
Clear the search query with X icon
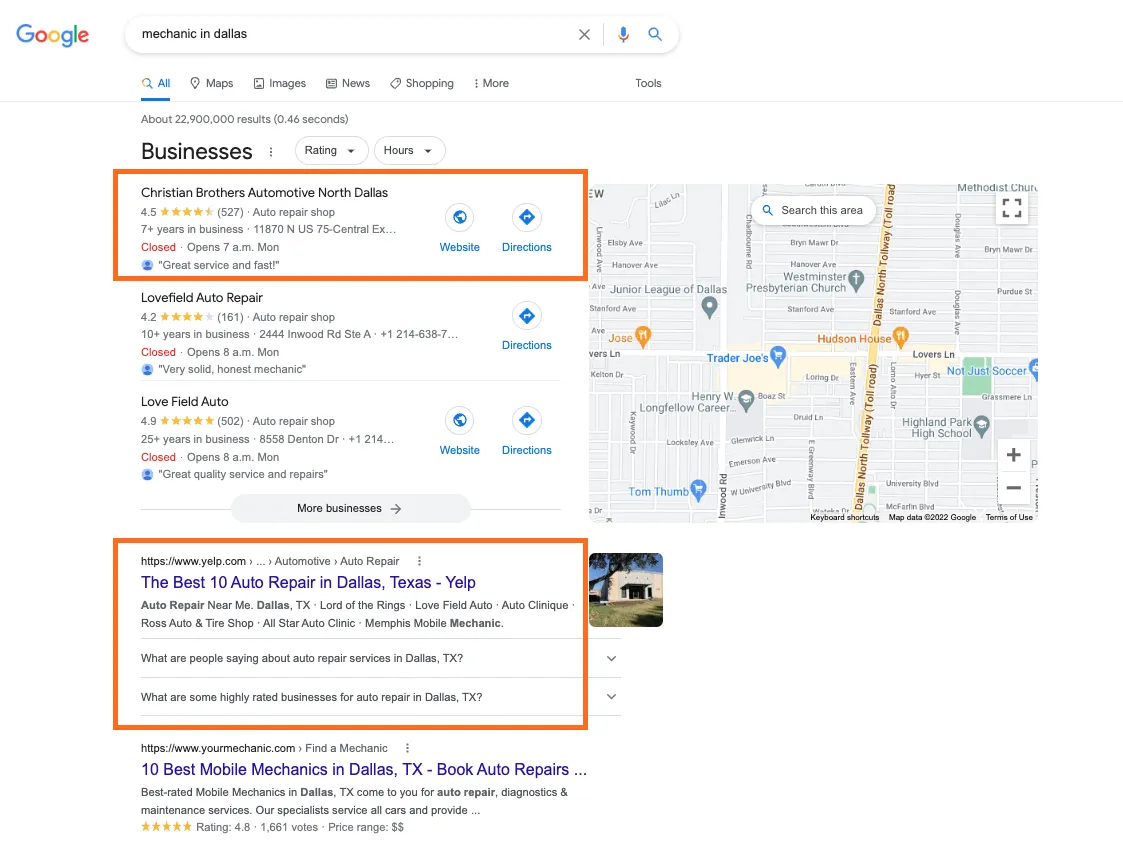[x=584, y=34]
